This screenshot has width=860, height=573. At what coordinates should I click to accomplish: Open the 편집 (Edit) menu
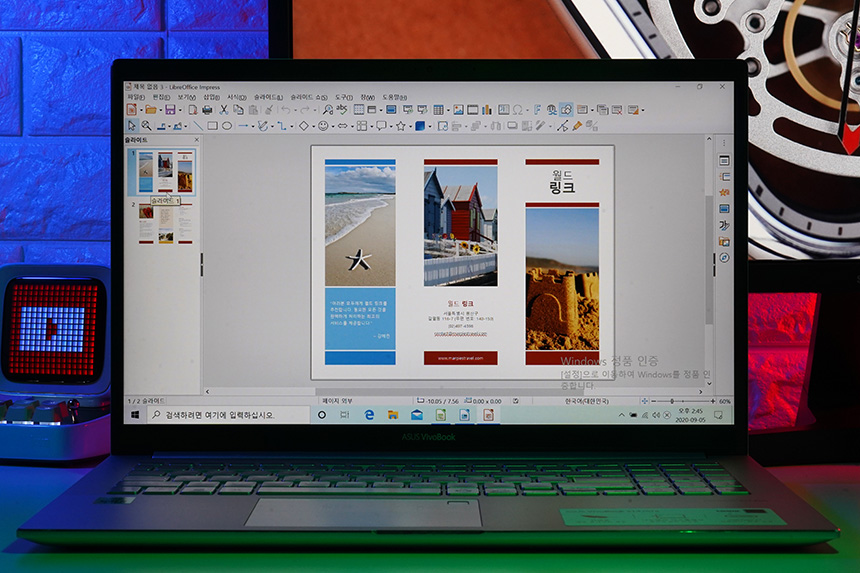pyautogui.click(x=161, y=97)
